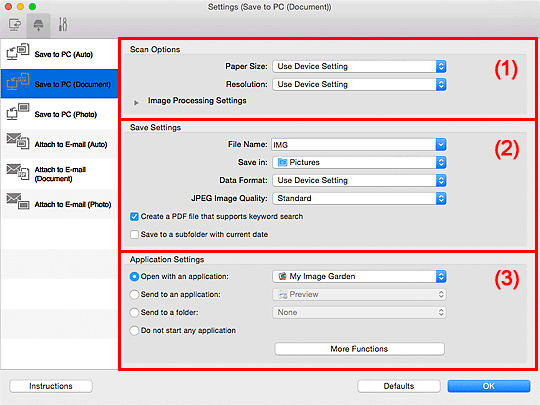The width and height of the screenshot is (540, 405).
Task: Open the Paper Size dropdown
Action: point(359,66)
